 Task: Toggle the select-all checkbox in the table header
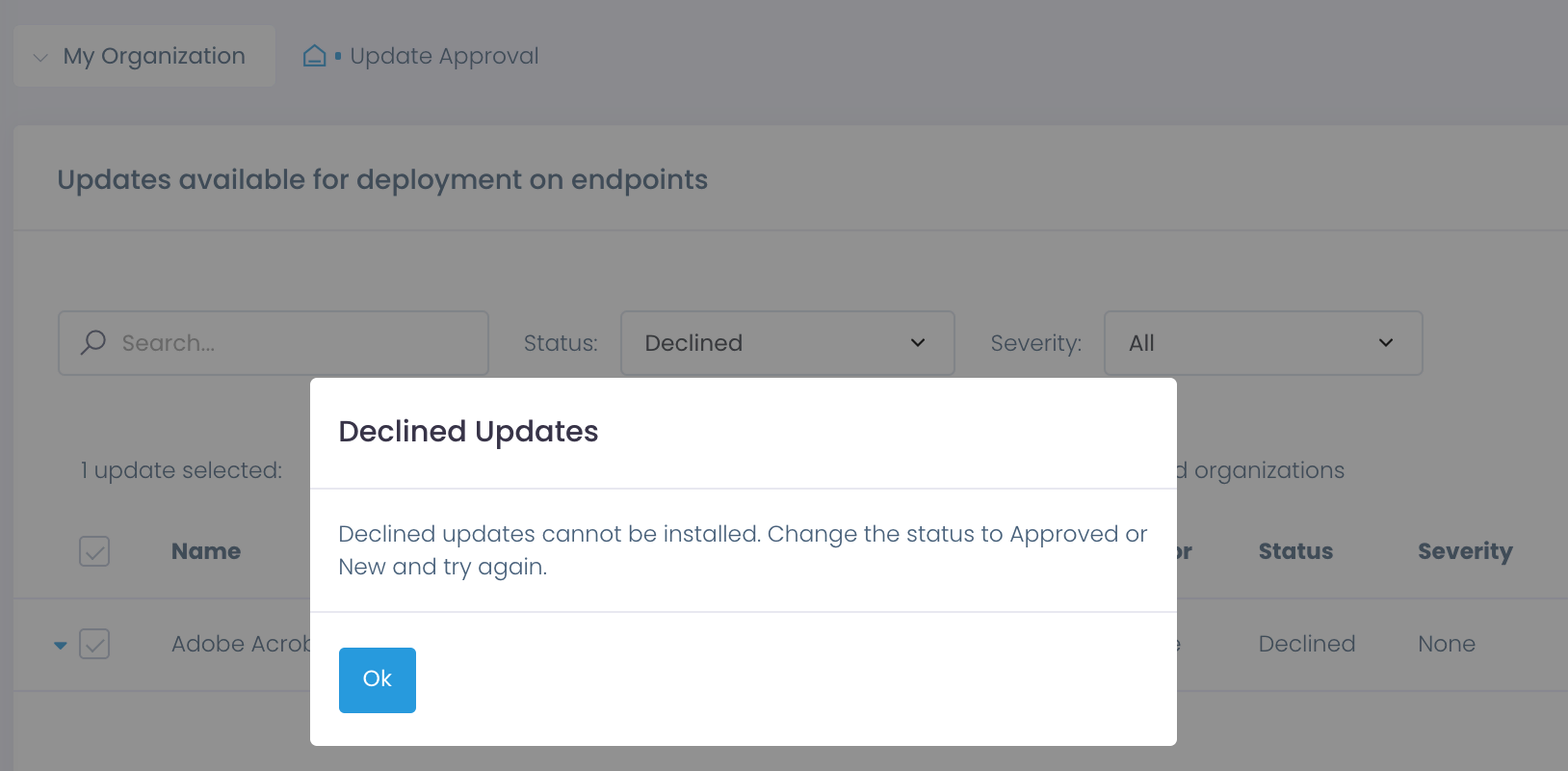pos(93,551)
